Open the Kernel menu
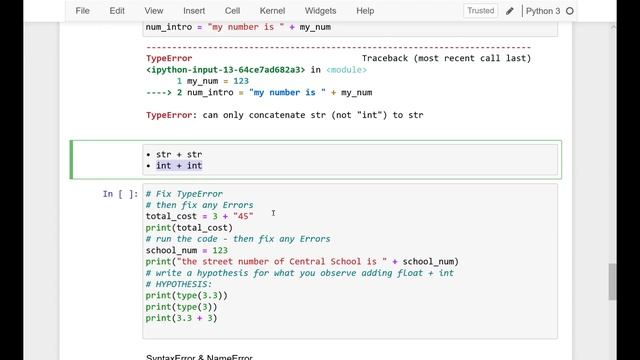Screen dimensions: 640x360 [x=272, y=11]
